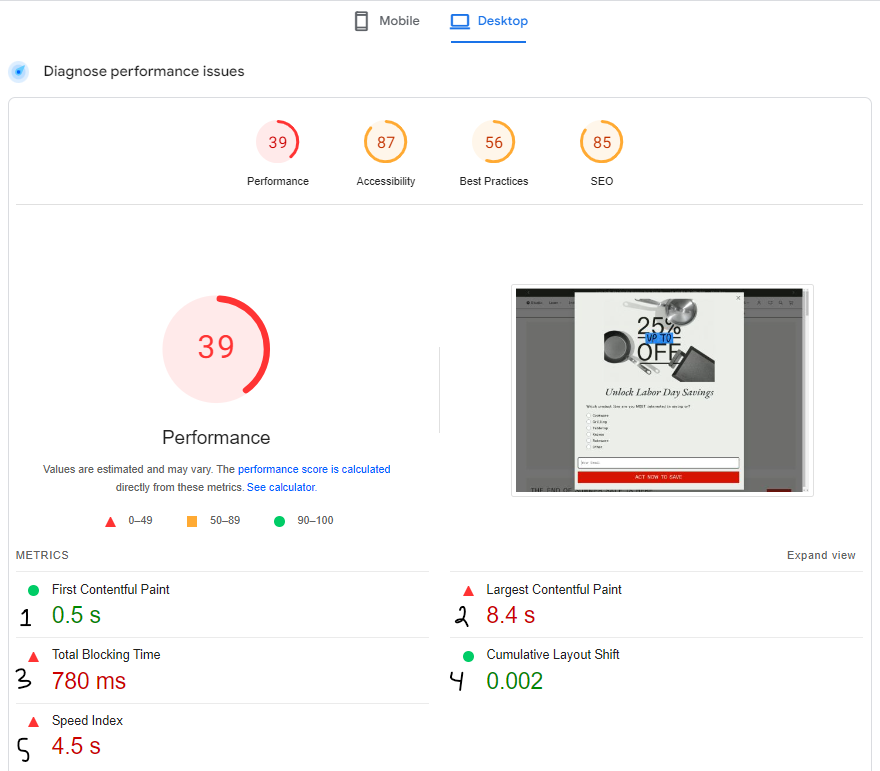Switch to the Mobile tab
The width and height of the screenshot is (880, 771).
click(387, 21)
